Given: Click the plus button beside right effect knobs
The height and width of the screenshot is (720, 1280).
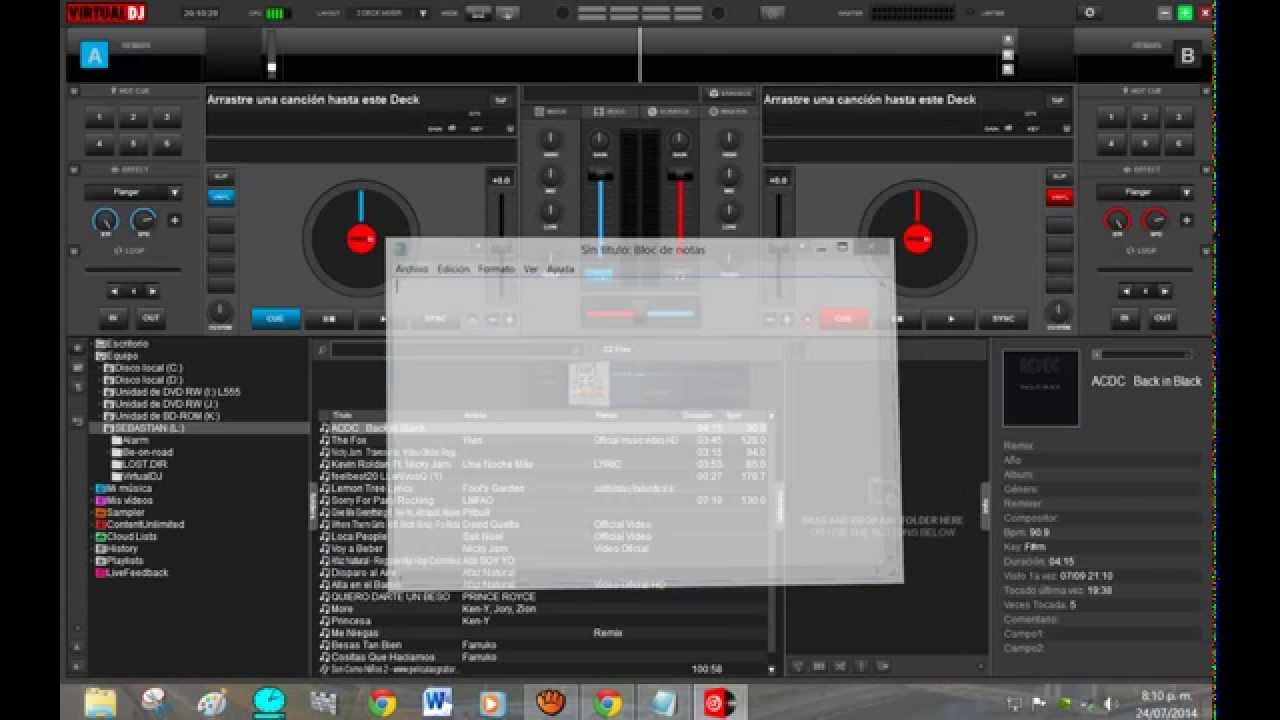Looking at the screenshot, I should pos(1186,220).
